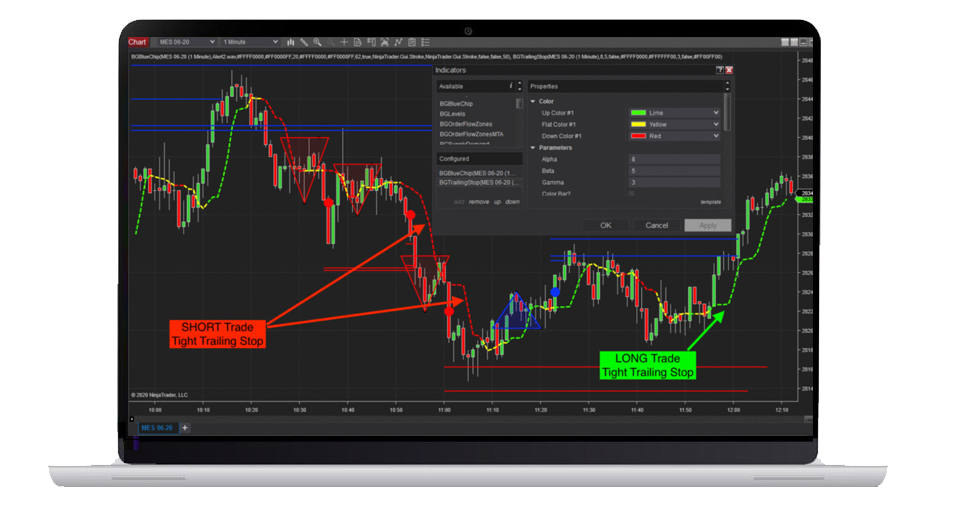
Task: Select configured BGBlueChip(MES 06-20 indicator
Action: pos(477,173)
